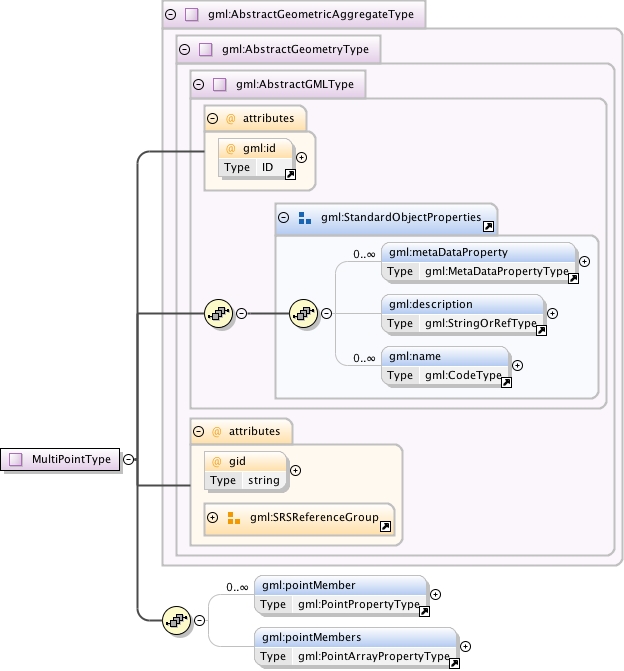This screenshot has width=624, height=671.
Task: Expand gml:pointMember element plus button
Action: pyautogui.click(x=435, y=594)
